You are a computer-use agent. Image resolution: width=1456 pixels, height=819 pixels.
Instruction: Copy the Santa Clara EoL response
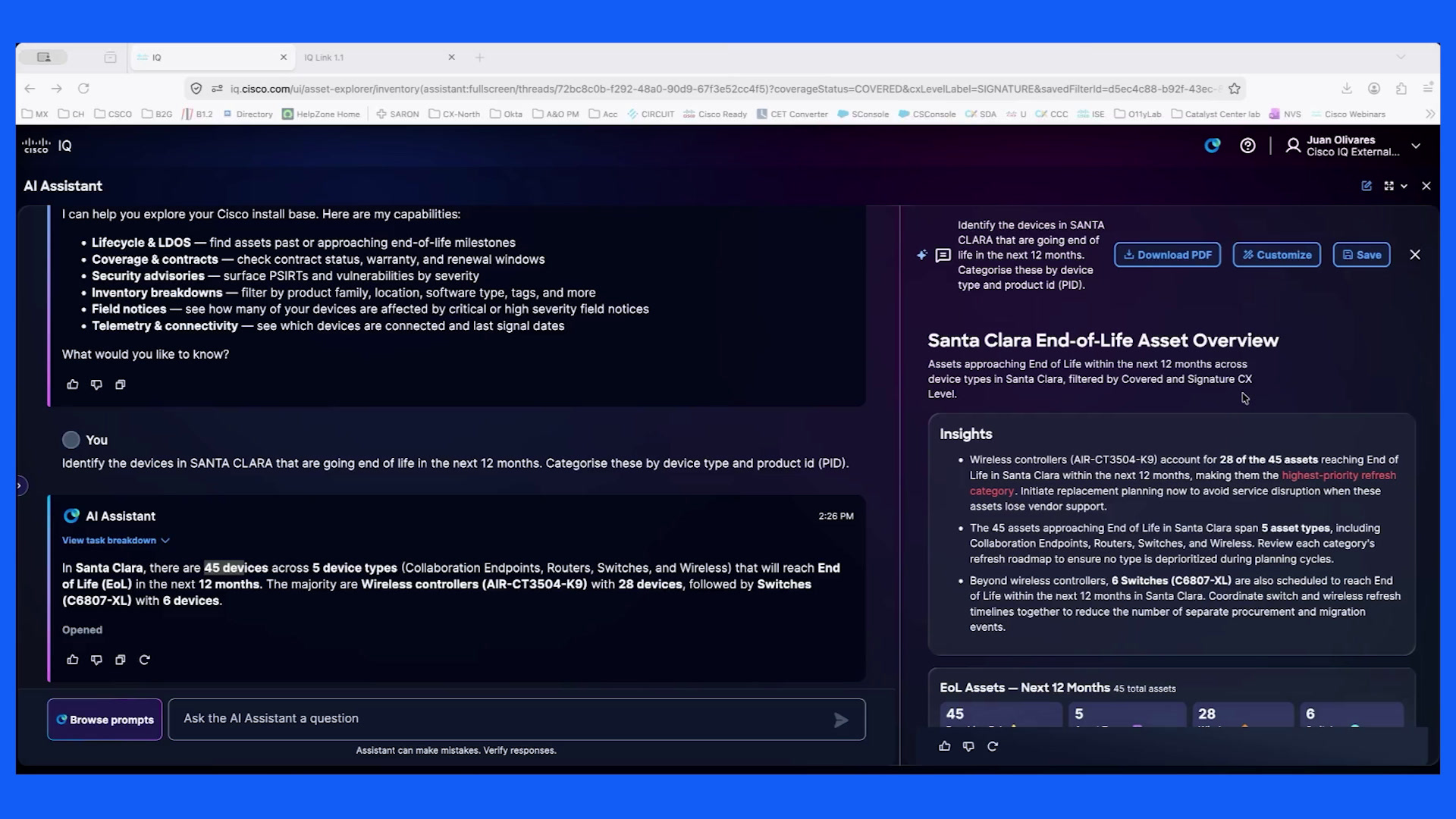120,660
